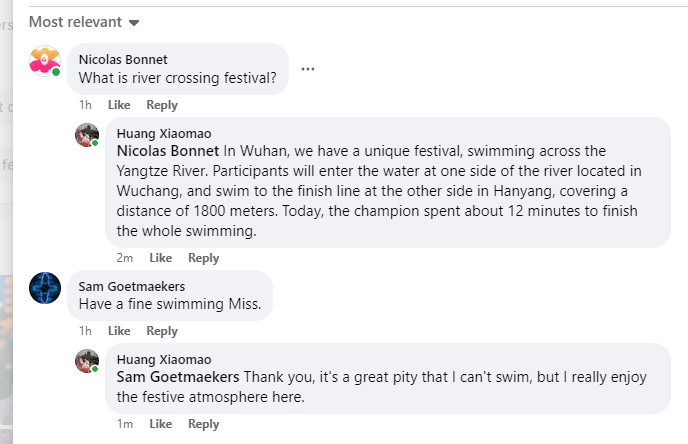Viewport: 688px width, 444px height.
Task: Click the bold Sam Goetmaekers mention in reply
Action: (x=178, y=378)
